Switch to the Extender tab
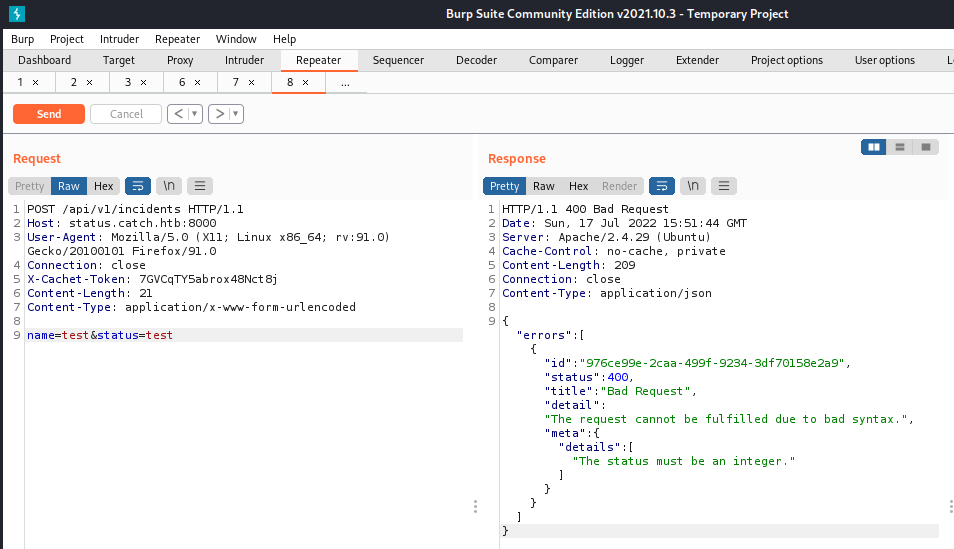 pyautogui.click(x=697, y=60)
